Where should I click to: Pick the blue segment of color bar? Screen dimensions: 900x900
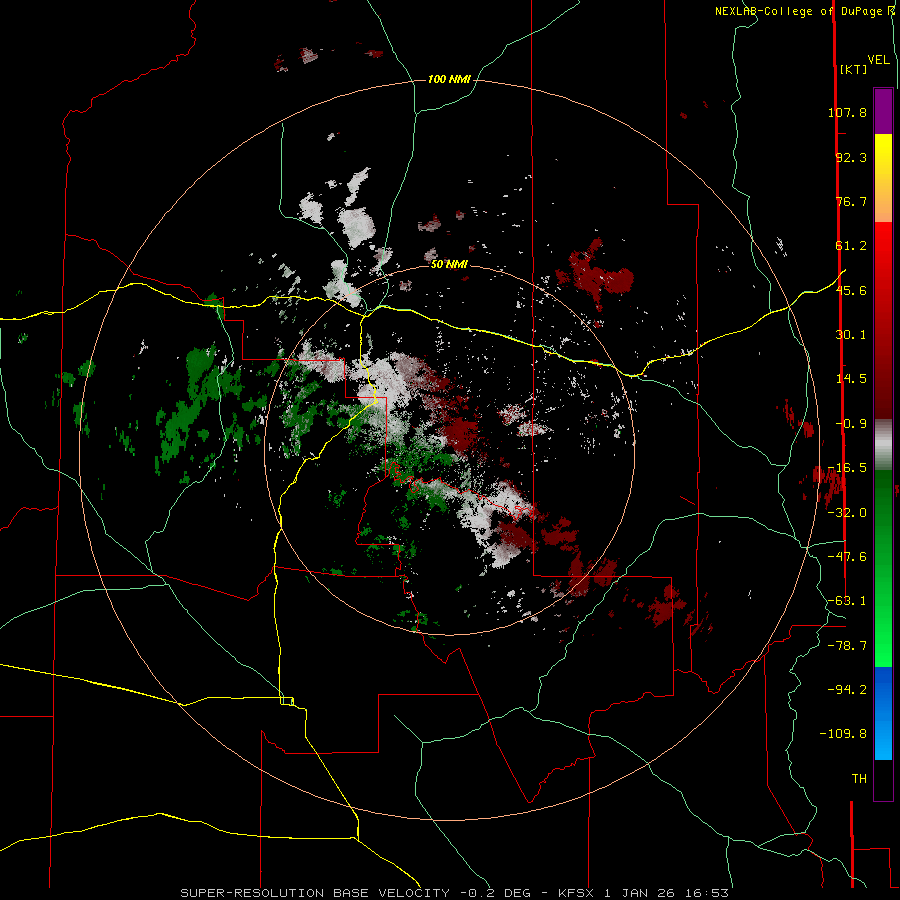[883, 713]
